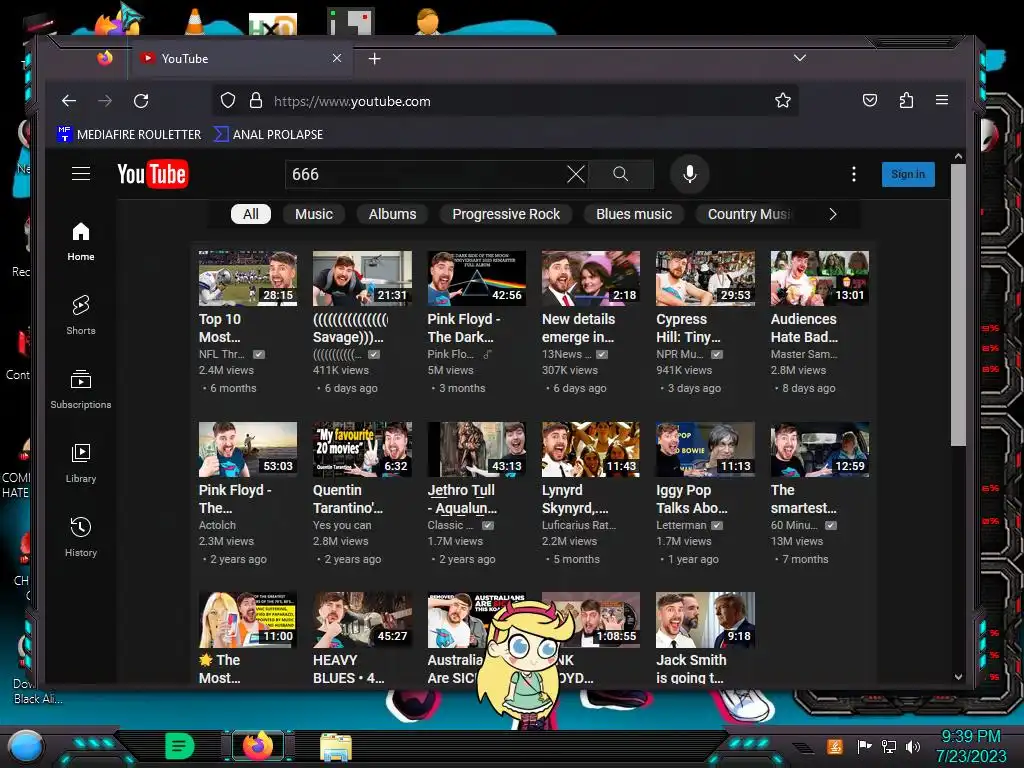
Task: Open Pink Floyd The Dark 42:56 thumbnail
Action: 476,278
